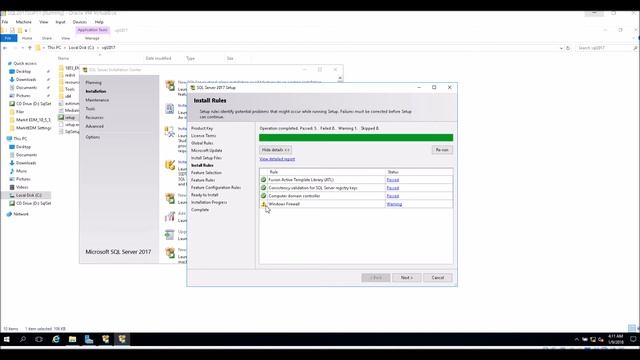The image size is (640, 360).
Task: Select Install Setup Files step
Action: [x=207, y=158]
